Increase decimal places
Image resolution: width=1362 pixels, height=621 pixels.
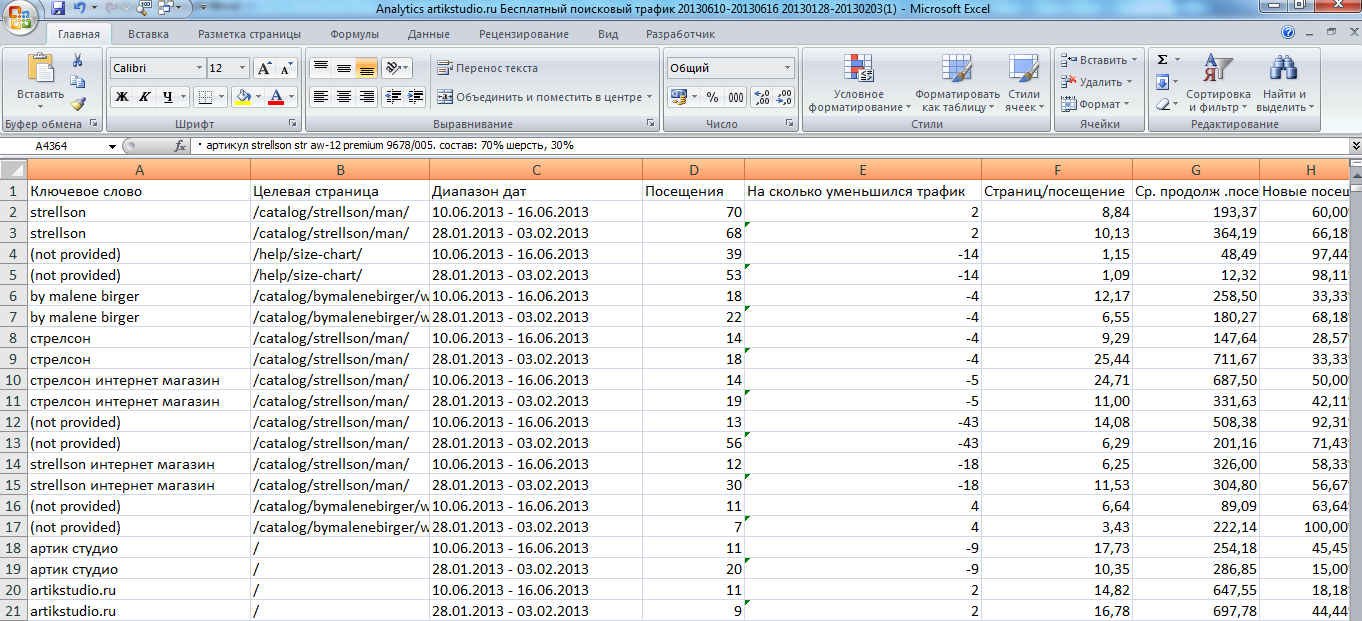[762, 97]
